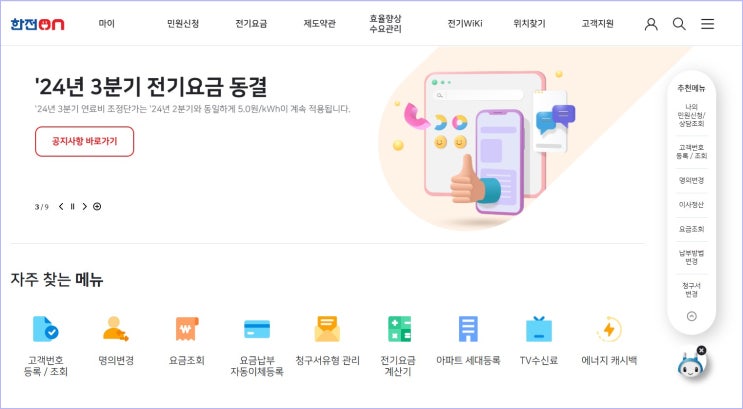Collapse the 추천메뉴 side panel arrow
Viewport: 743px width, 409px height.
pos(691,316)
